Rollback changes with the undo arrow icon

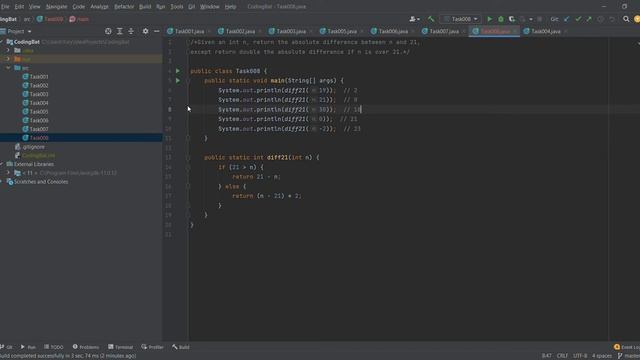tap(612, 19)
